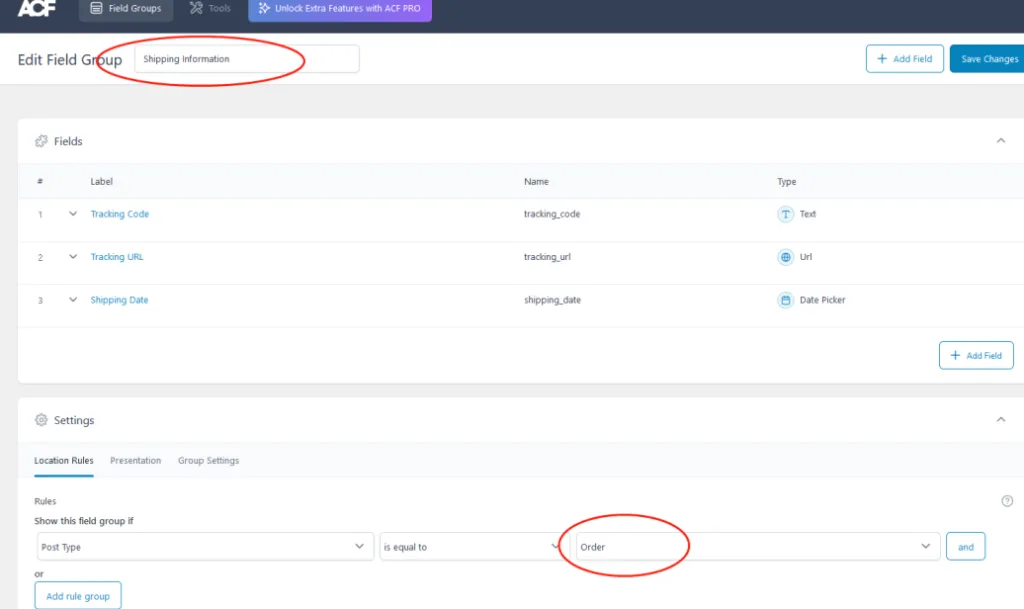This screenshot has width=1024, height=609.
Task: Click the help question mark icon
Action: click(1007, 501)
